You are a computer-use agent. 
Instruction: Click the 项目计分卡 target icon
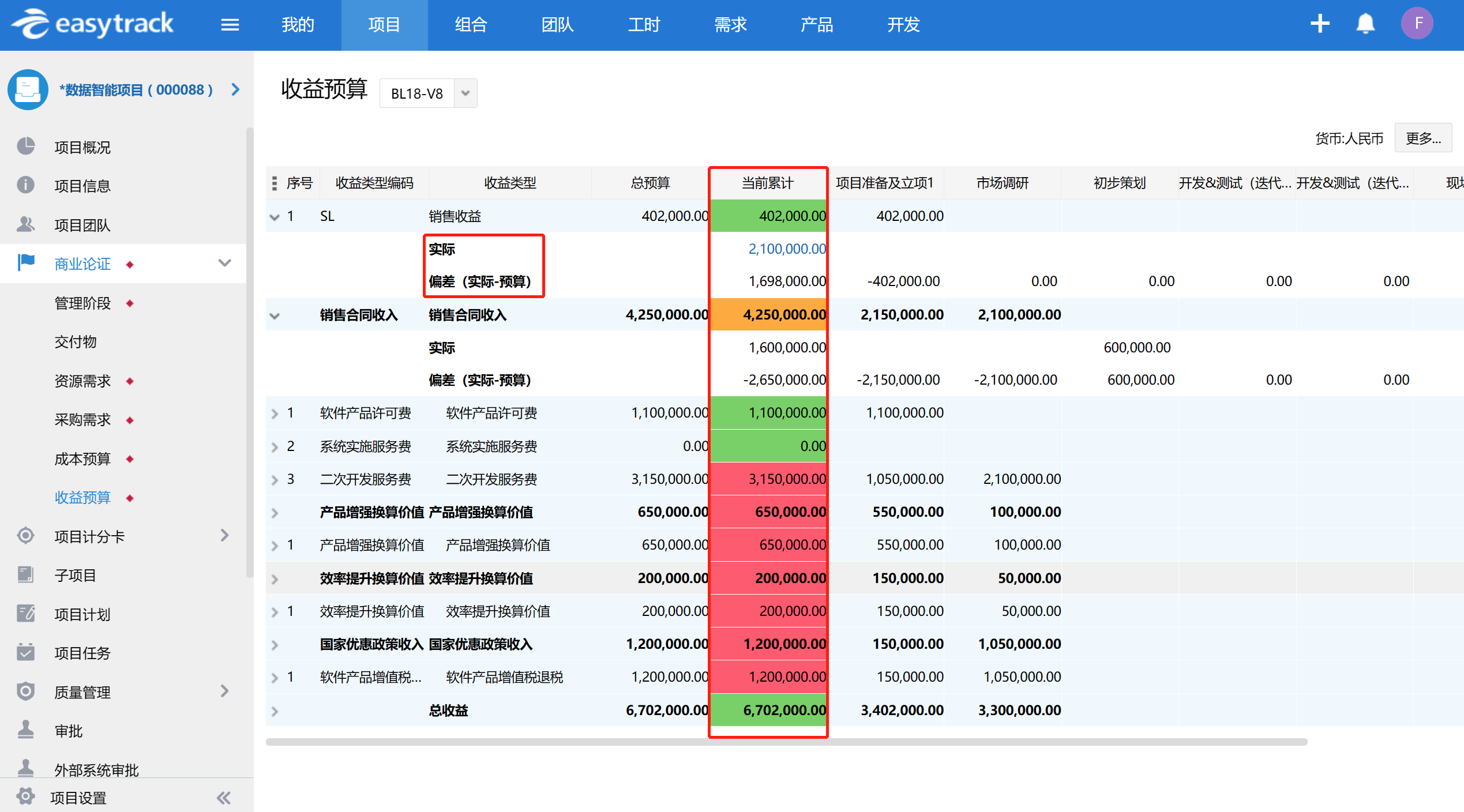(x=25, y=536)
